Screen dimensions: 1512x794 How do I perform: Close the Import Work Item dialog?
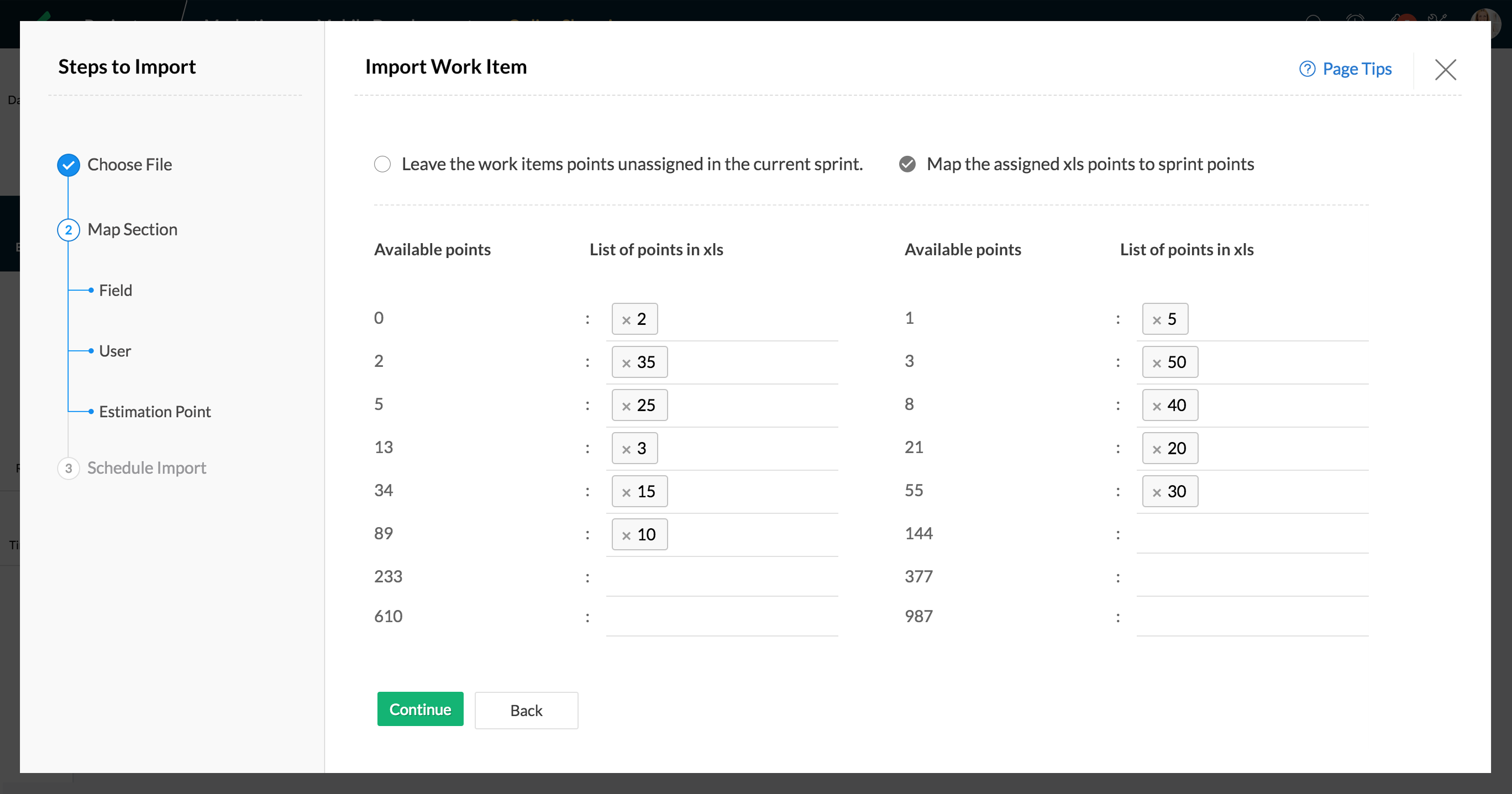pos(1445,69)
